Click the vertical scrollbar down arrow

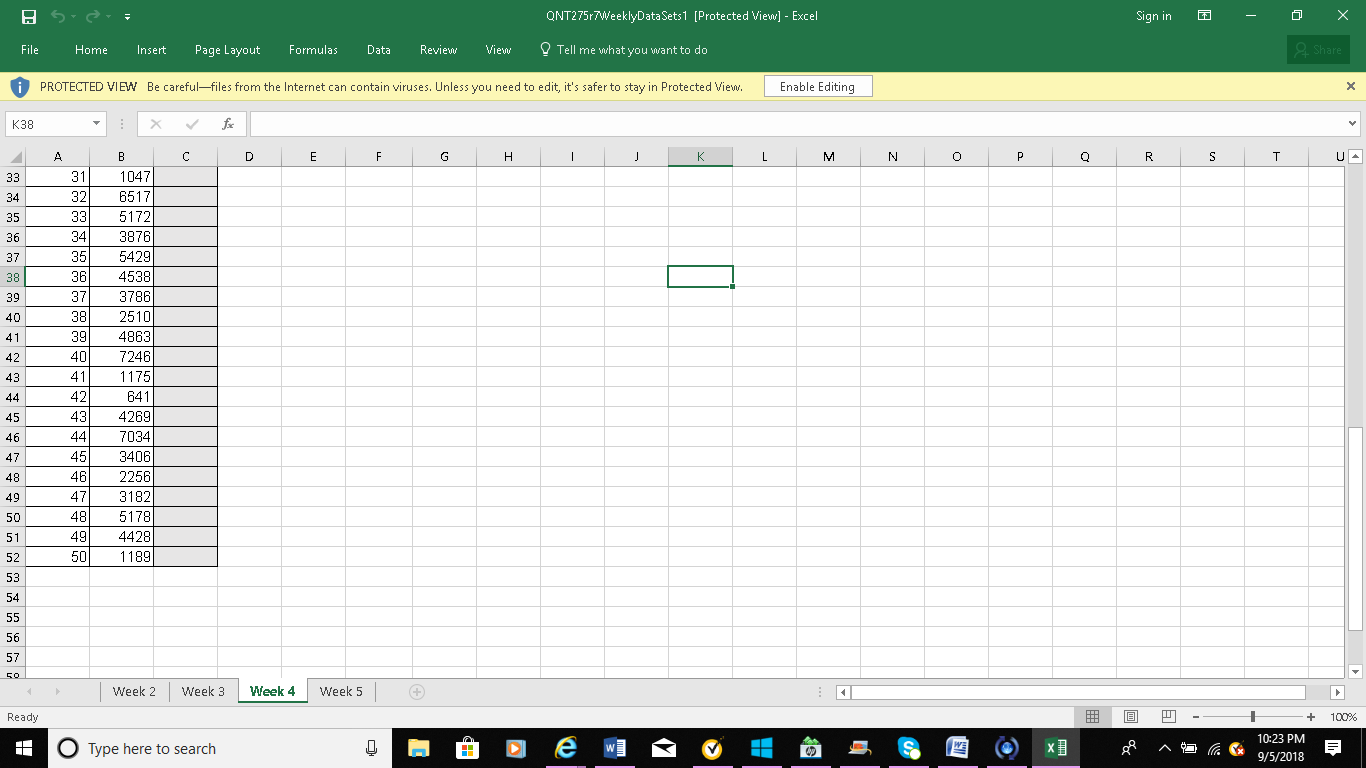coord(1355,671)
